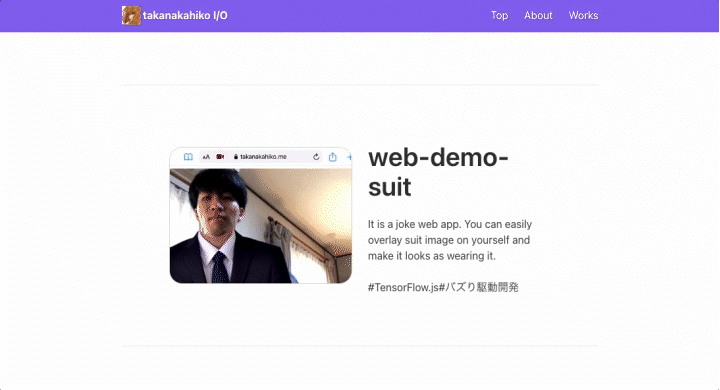The image size is (720, 390).
Task: Click the takanakahiko.me address field
Action: pyautogui.click(x=261, y=157)
